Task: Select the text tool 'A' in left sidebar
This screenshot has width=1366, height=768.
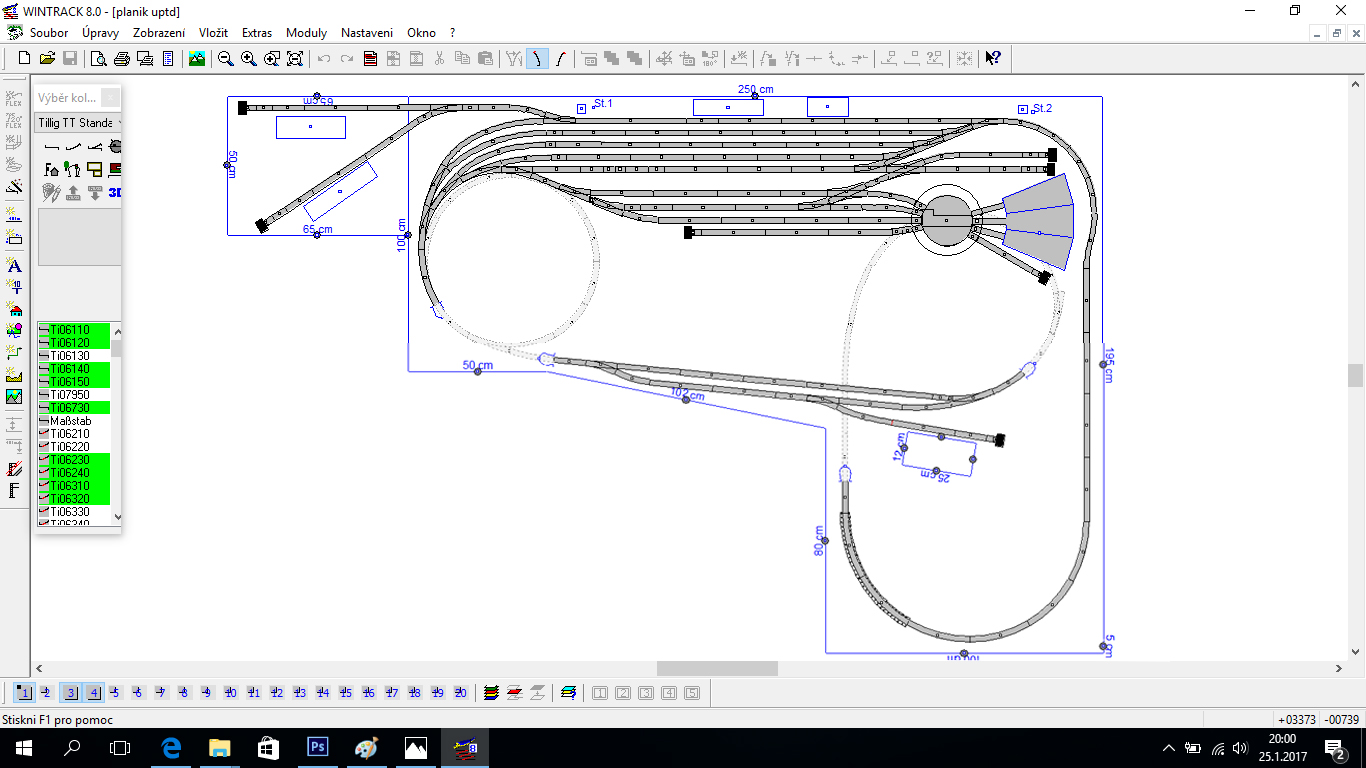Action: tap(14, 265)
